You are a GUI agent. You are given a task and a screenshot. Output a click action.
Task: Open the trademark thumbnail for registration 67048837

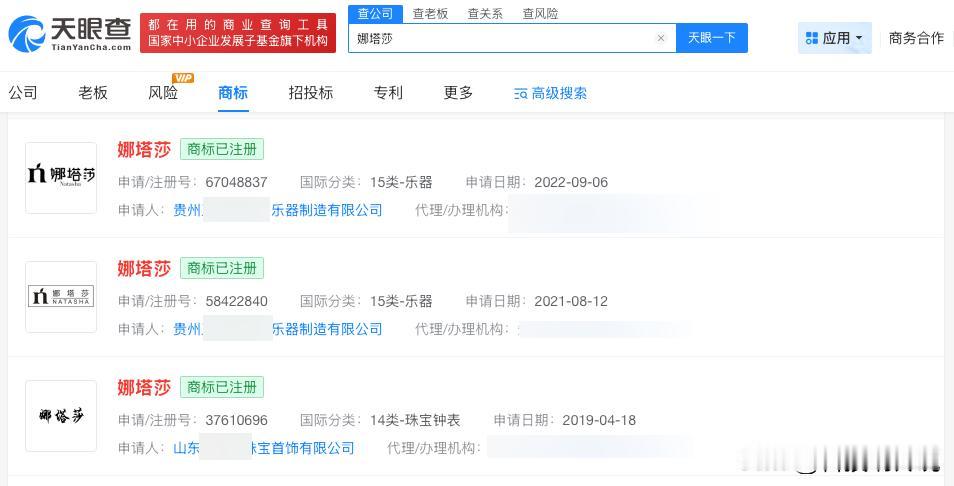(61, 178)
